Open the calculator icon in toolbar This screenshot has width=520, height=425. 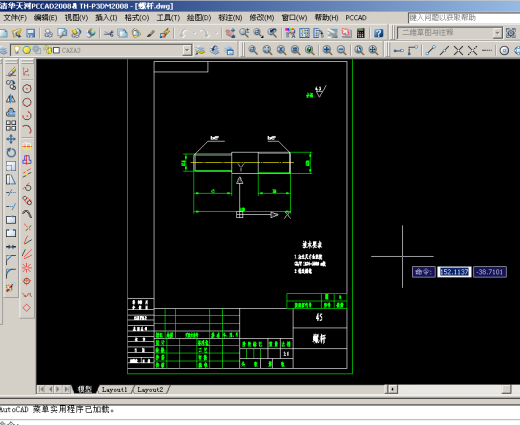(360, 33)
